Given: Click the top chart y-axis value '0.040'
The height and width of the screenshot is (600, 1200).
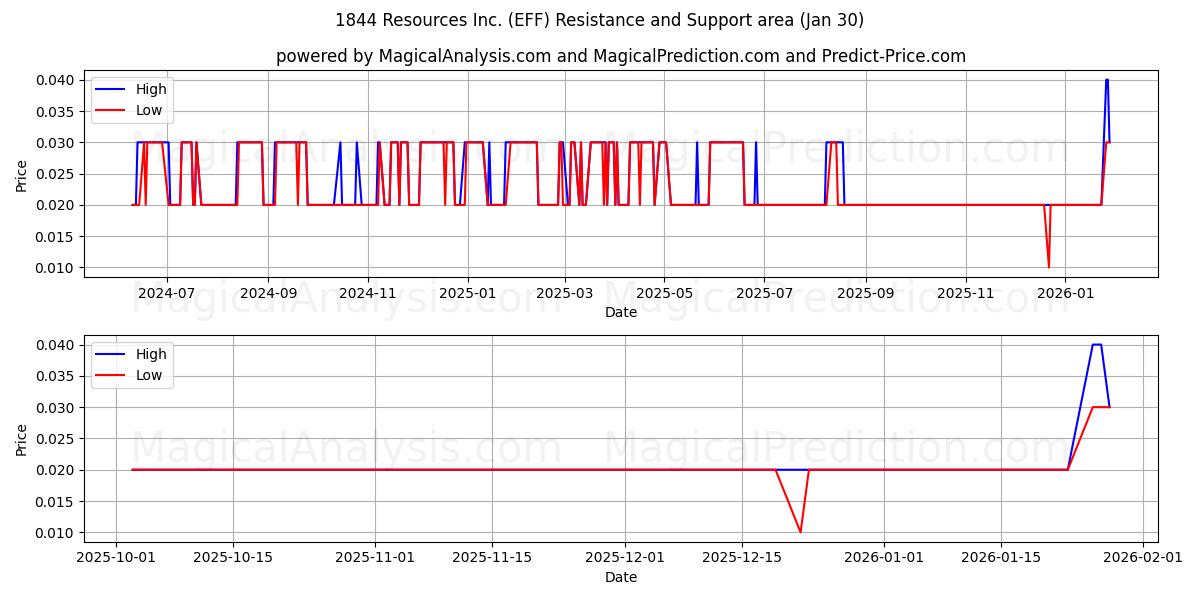Looking at the screenshot, I should (56, 80).
